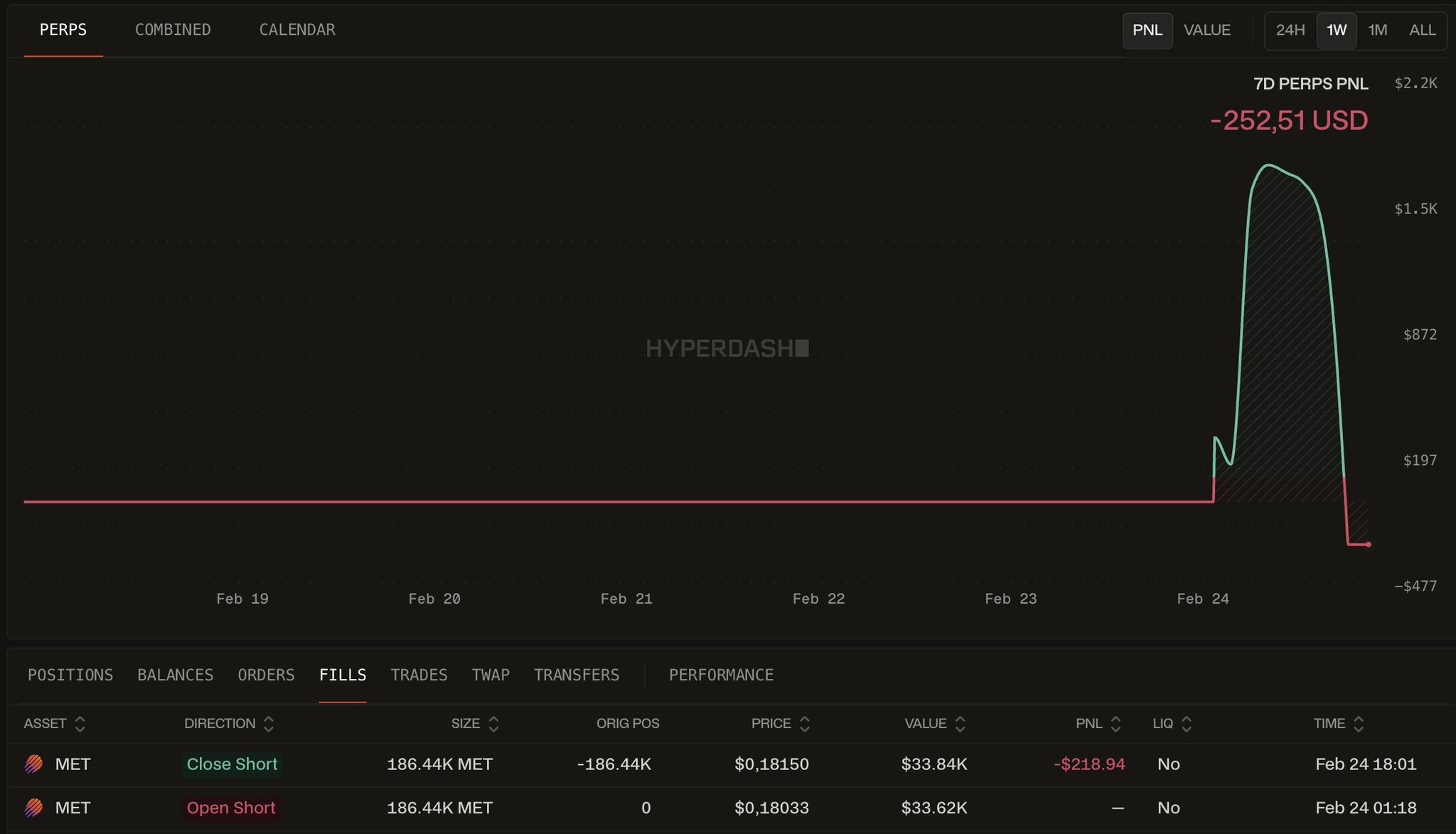The image size is (1456, 834).
Task: Click the chart endpoint marker dot
Action: [1369, 545]
